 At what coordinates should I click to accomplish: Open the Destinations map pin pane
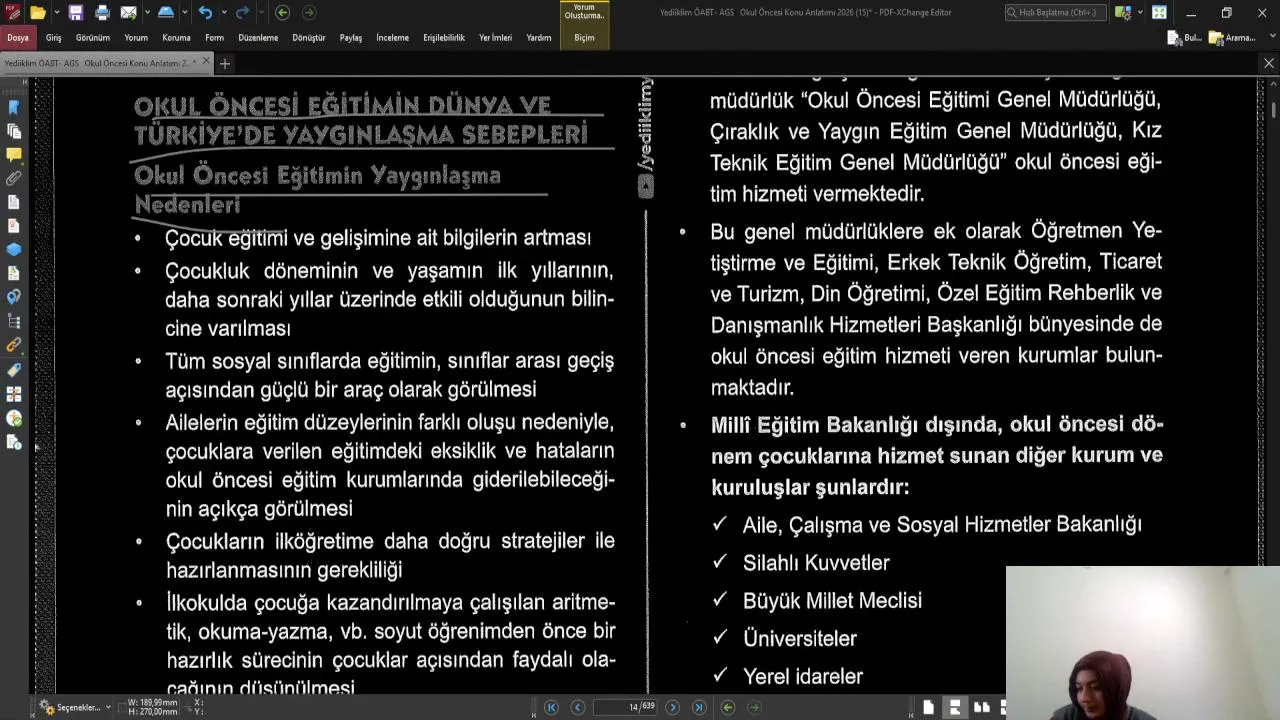[x=14, y=297]
